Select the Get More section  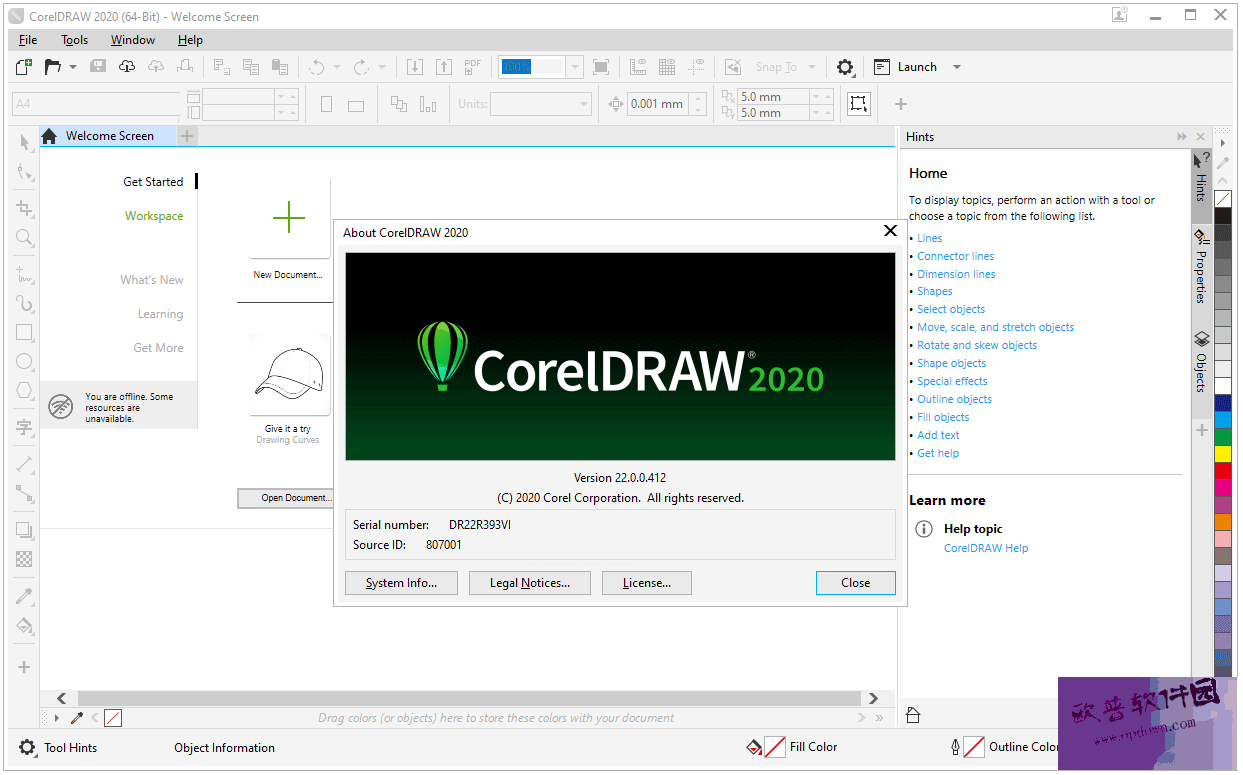(158, 348)
